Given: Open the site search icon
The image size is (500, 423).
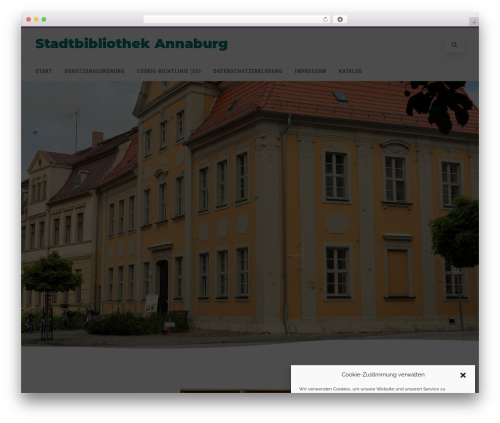Looking at the screenshot, I should 454,45.
